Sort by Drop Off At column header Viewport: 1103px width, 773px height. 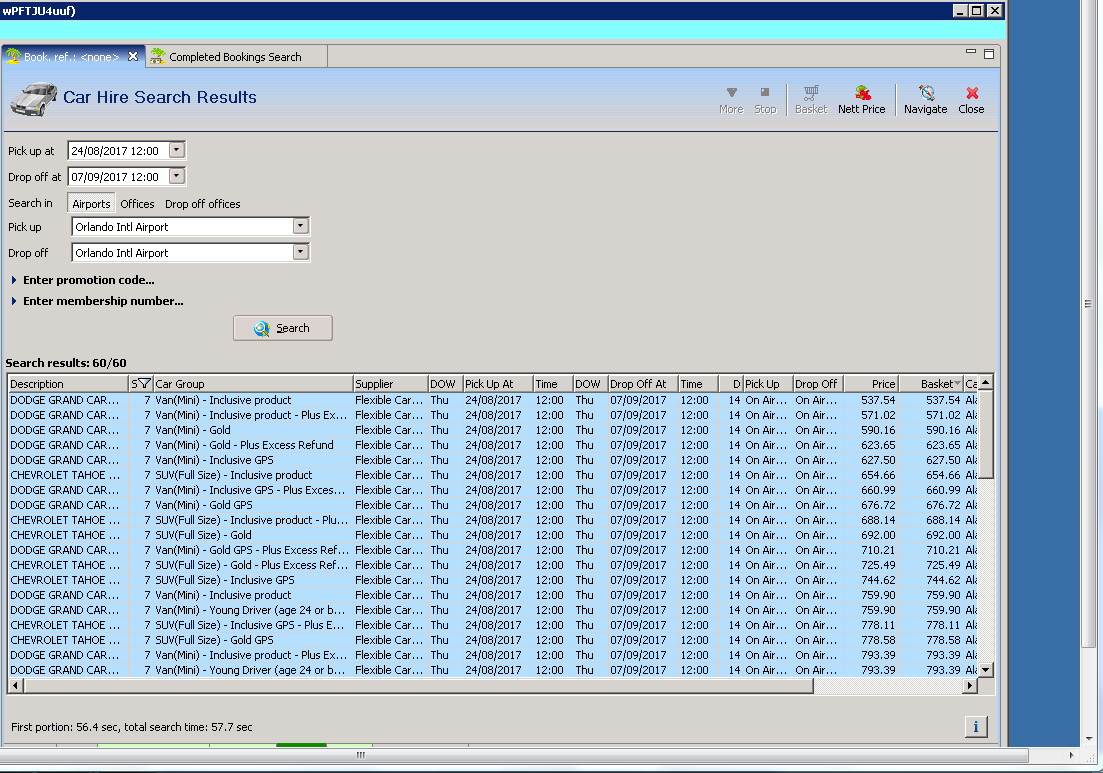[x=642, y=383]
